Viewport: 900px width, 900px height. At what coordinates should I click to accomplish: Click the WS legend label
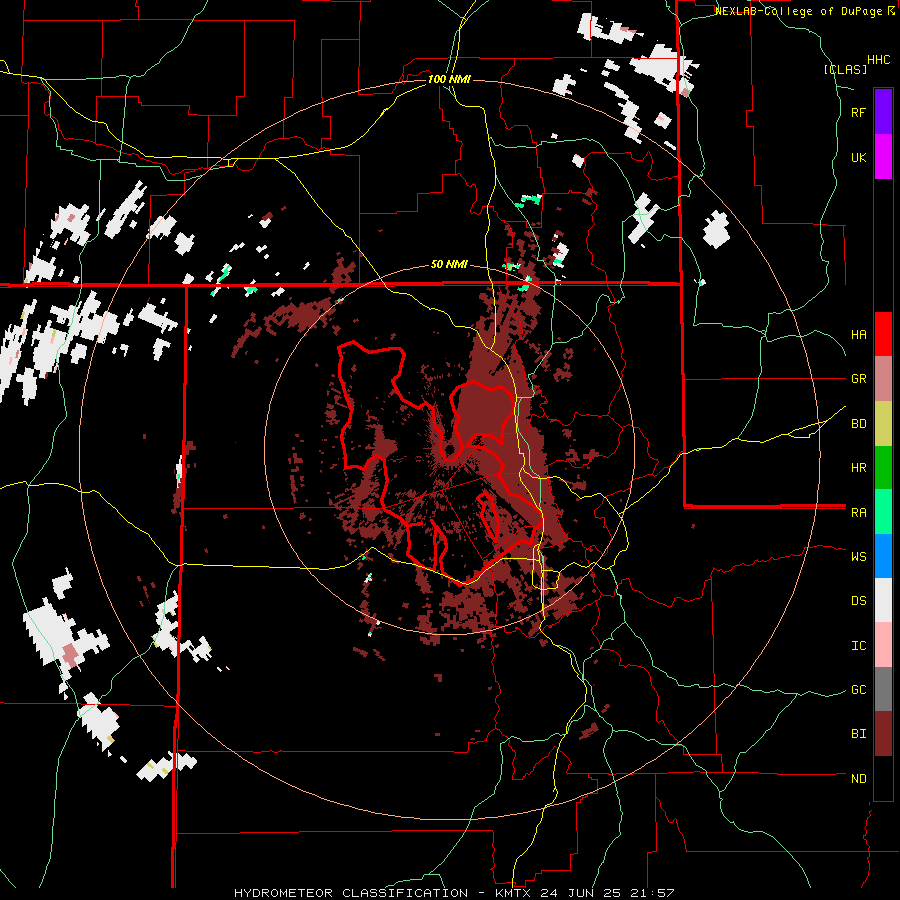point(858,556)
